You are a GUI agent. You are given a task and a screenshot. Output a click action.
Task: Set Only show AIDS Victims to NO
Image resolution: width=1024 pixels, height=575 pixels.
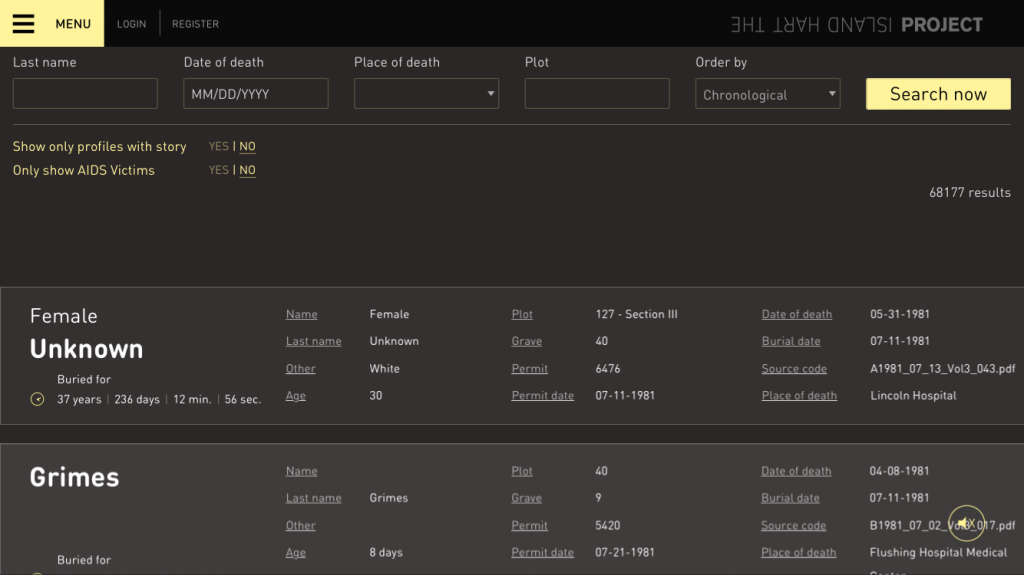click(x=247, y=171)
